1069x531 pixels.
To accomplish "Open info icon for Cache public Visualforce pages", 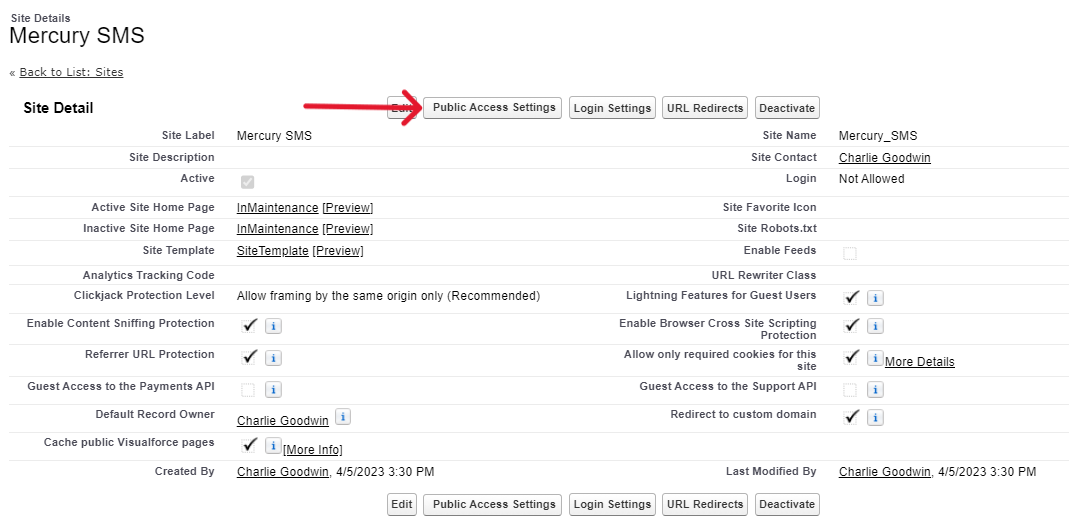I will (273, 446).
